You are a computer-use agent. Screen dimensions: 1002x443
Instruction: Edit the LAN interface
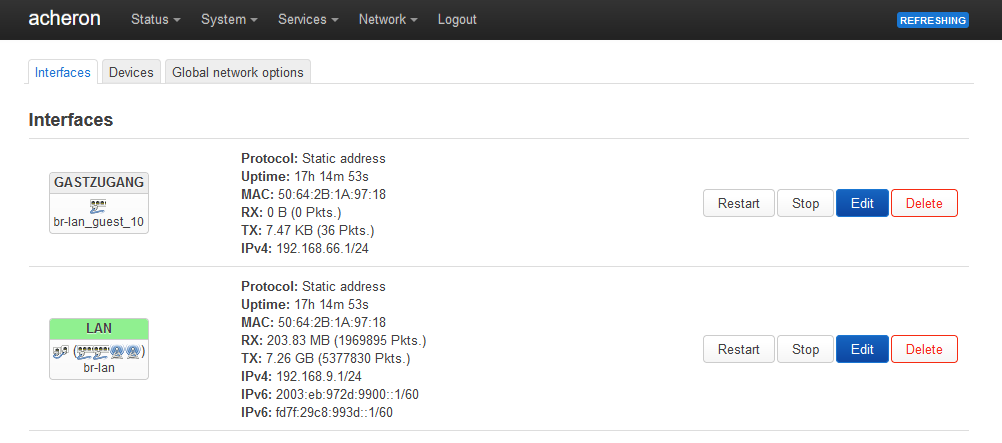point(862,349)
